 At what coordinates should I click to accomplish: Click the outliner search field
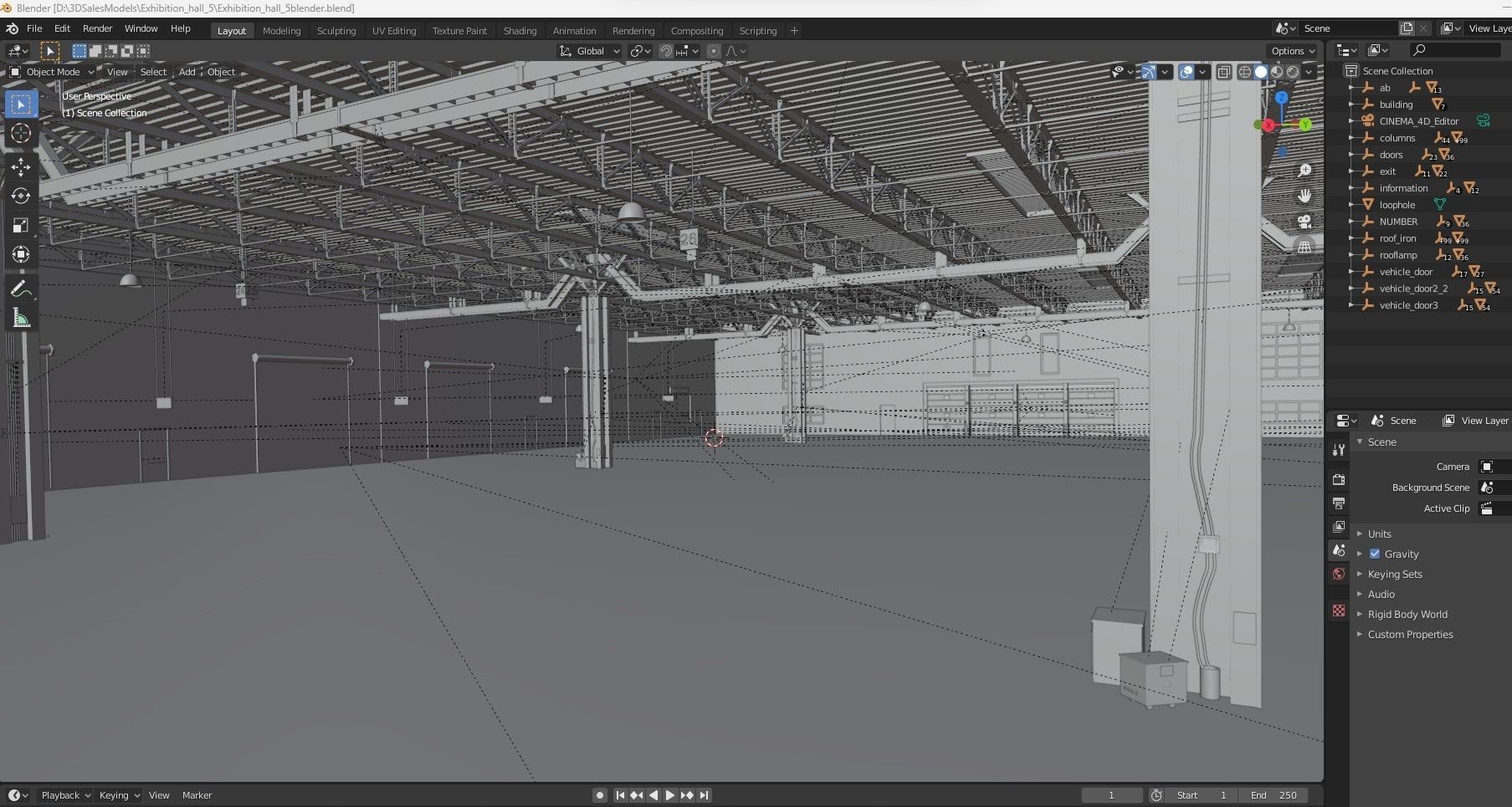pos(1456,51)
